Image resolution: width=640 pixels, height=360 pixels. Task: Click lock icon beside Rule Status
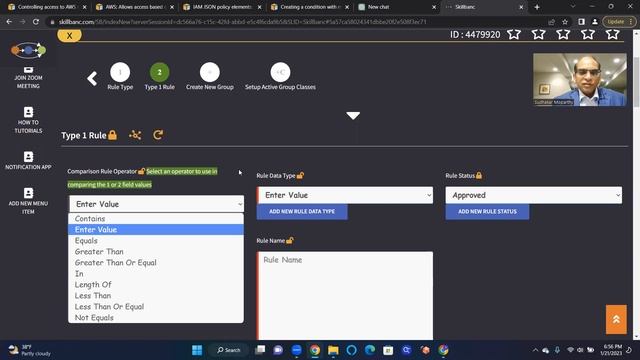pyautogui.click(x=479, y=176)
